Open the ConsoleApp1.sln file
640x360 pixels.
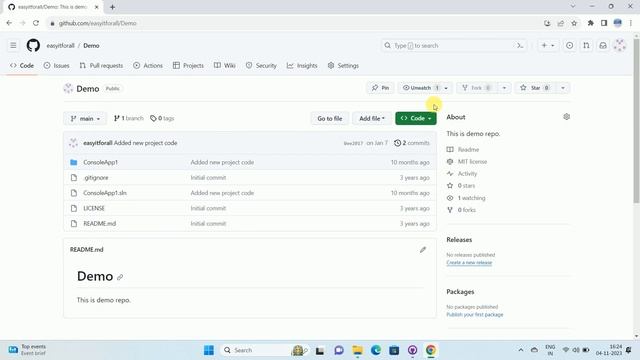(x=105, y=193)
